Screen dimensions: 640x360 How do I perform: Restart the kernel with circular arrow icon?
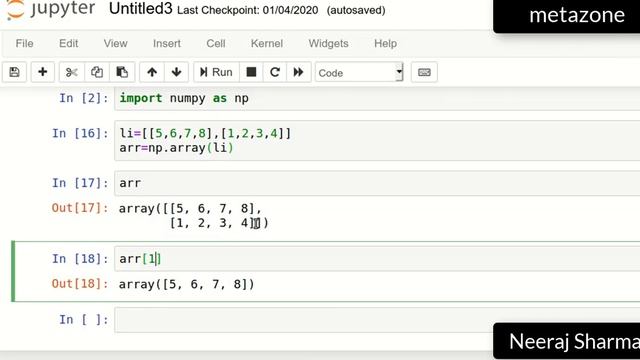pyautogui.click(x=275, y=72)
